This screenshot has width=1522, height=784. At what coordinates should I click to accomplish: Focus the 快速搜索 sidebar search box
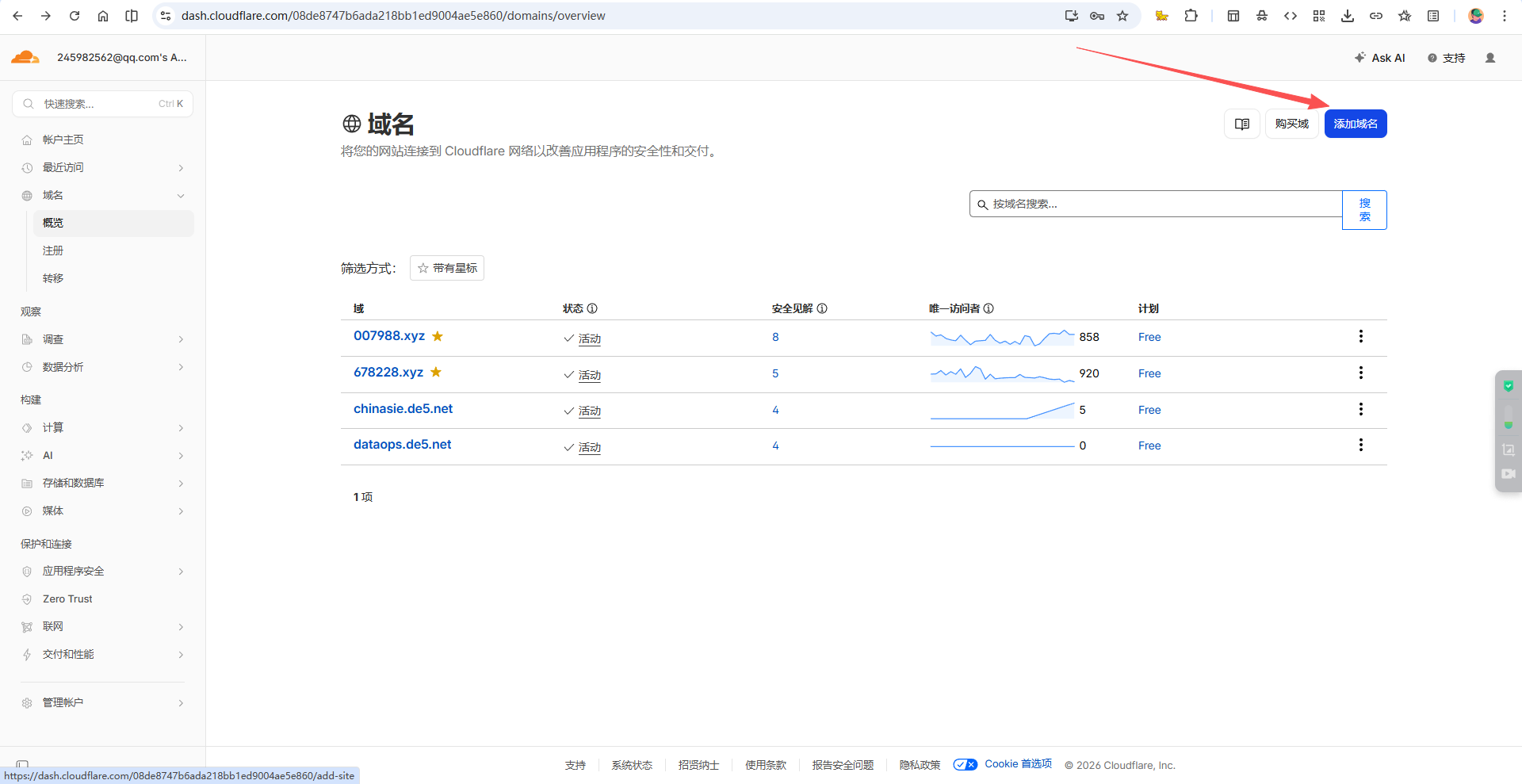point(103,104)
